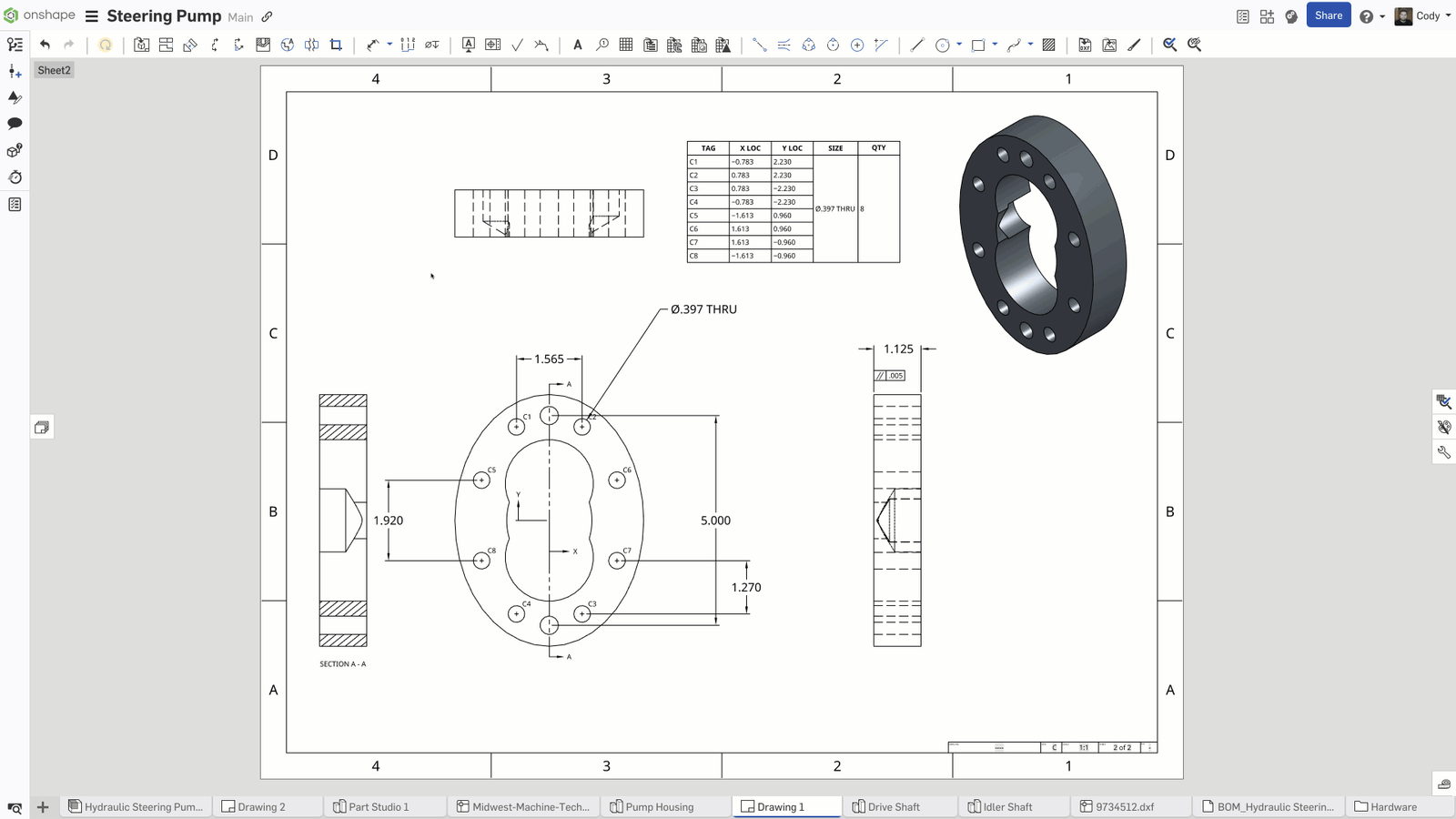Image resolution: width=1456 pixels, height=819 pixels.
Task: Pick the Line sketch tool
Action: pyautogui.click(x=917, y=45)
